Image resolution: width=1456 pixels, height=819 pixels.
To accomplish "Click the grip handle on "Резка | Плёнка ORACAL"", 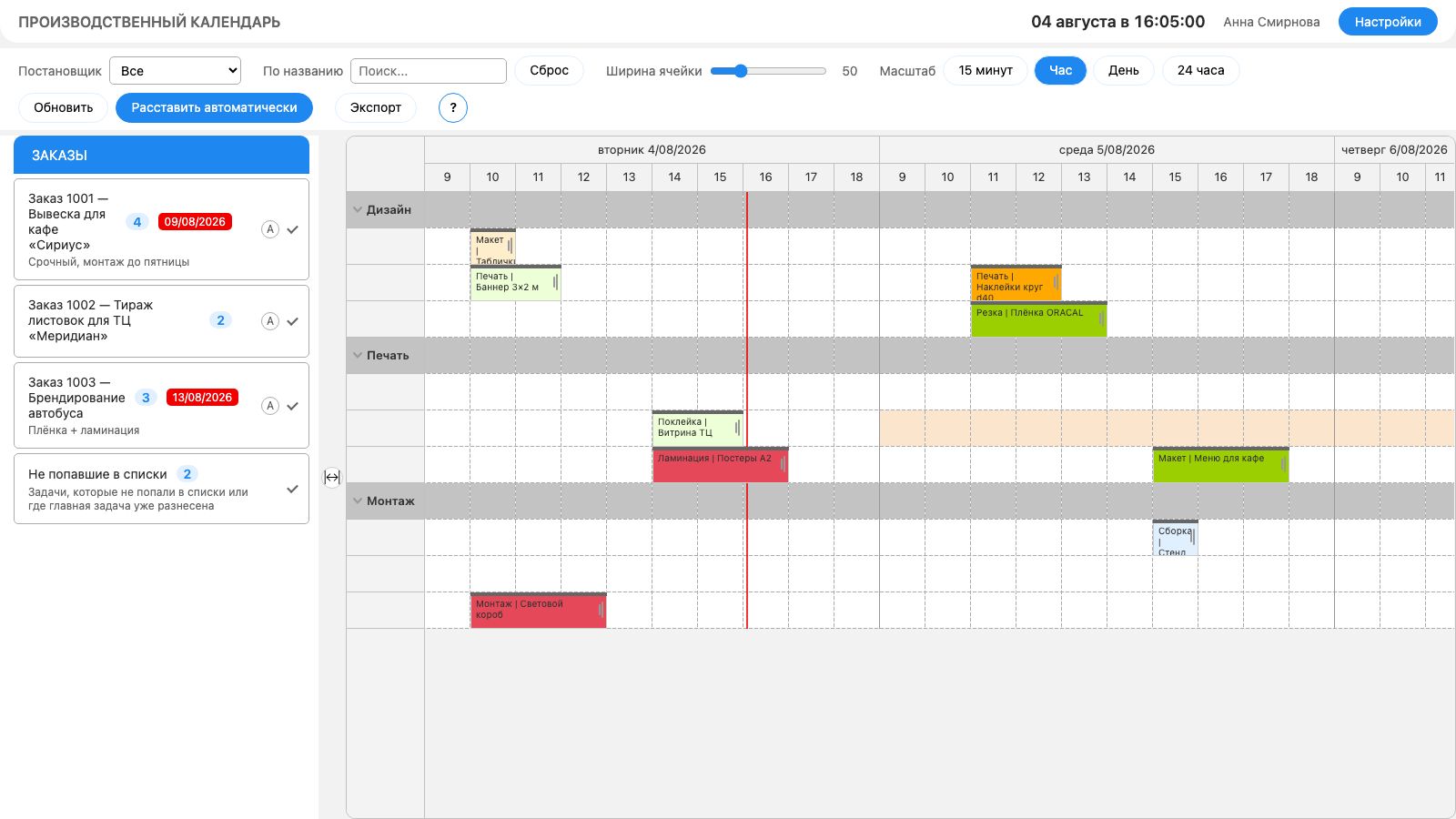I will tap(1101, 318).
